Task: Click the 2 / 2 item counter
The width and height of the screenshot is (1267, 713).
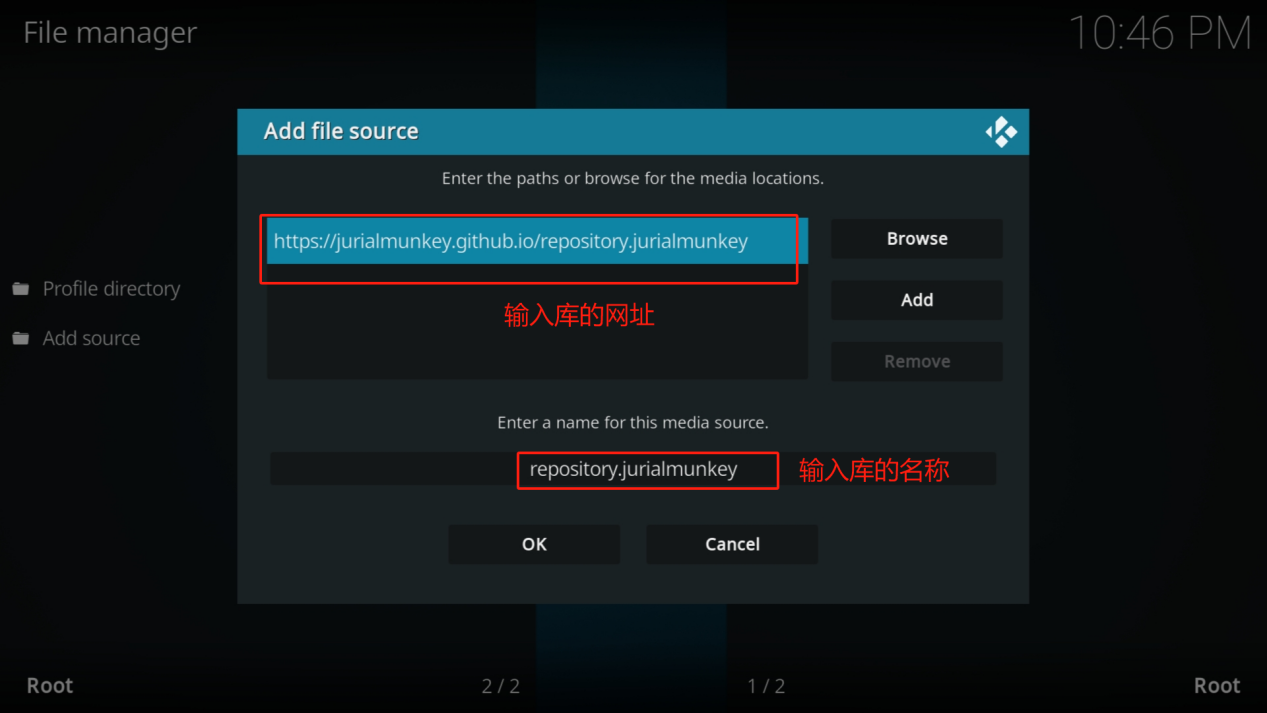Action: pos(501,686)
